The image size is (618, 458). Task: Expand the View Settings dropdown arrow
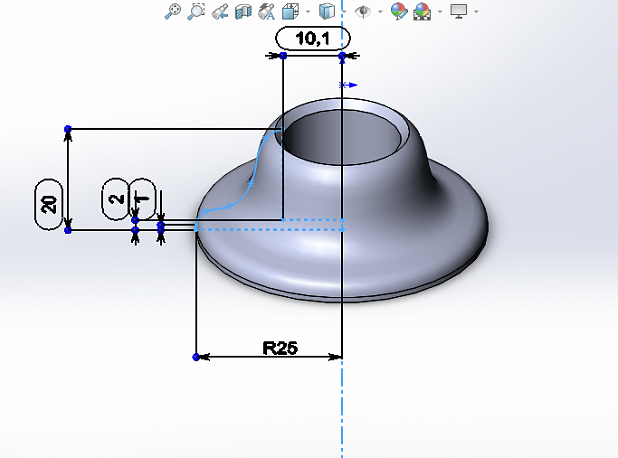[476, 11]
